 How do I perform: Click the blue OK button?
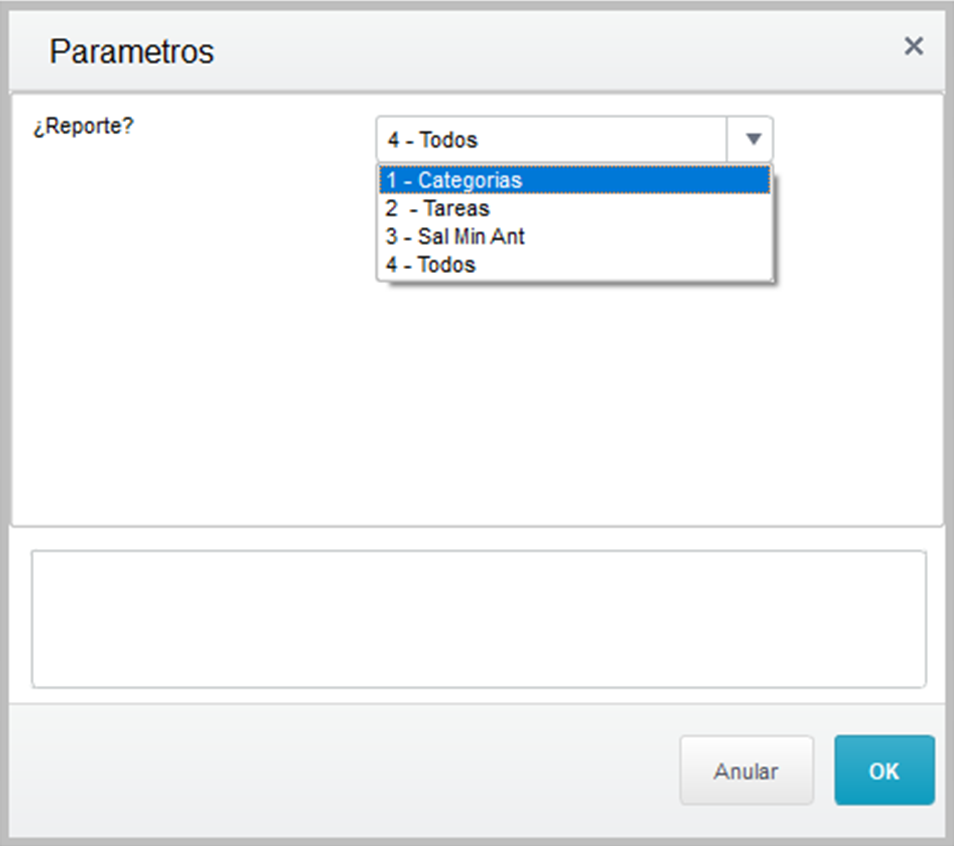pos(884,771)
